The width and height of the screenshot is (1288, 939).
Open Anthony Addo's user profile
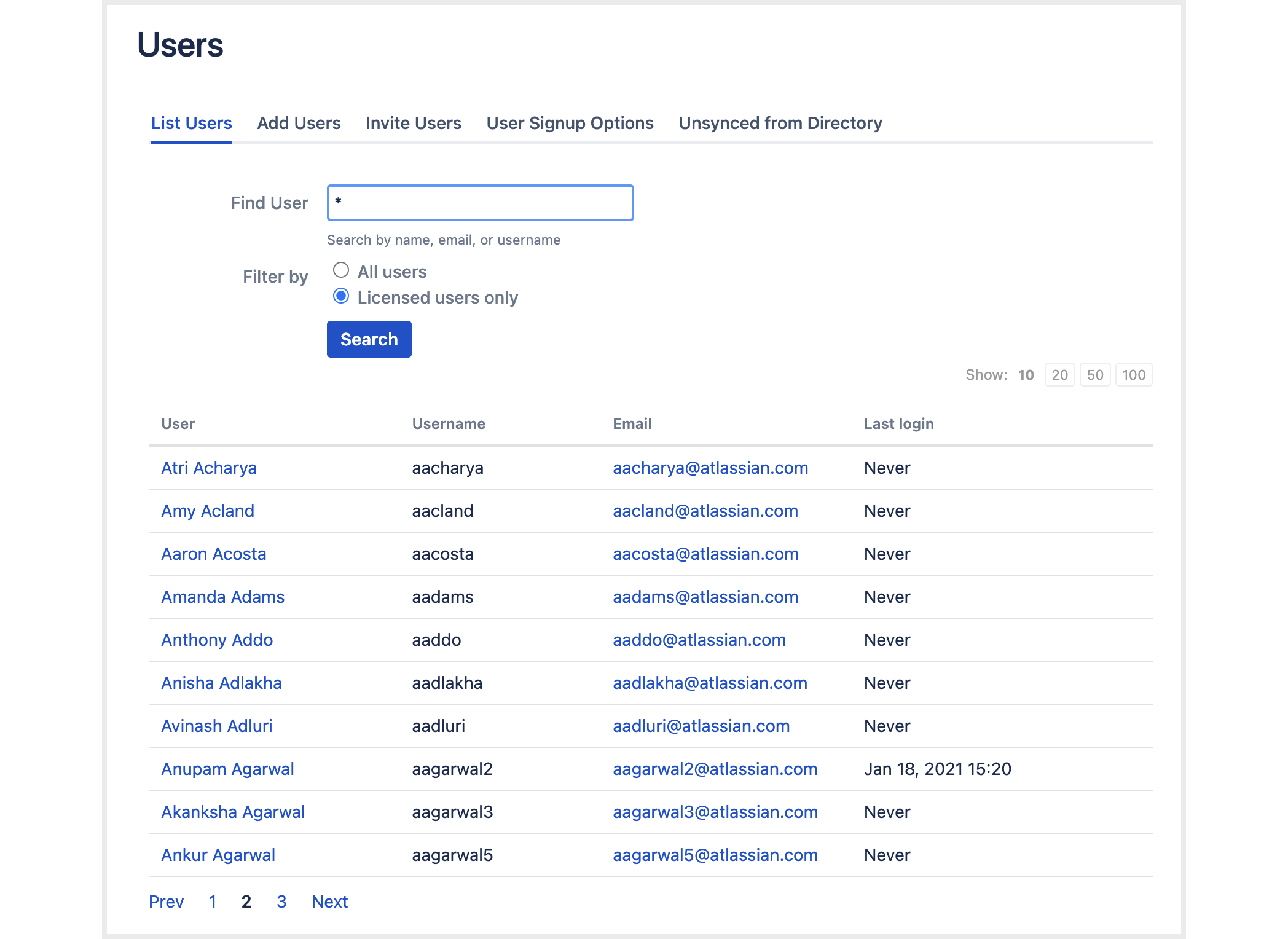pyautogui.click(x=217, y=640)
